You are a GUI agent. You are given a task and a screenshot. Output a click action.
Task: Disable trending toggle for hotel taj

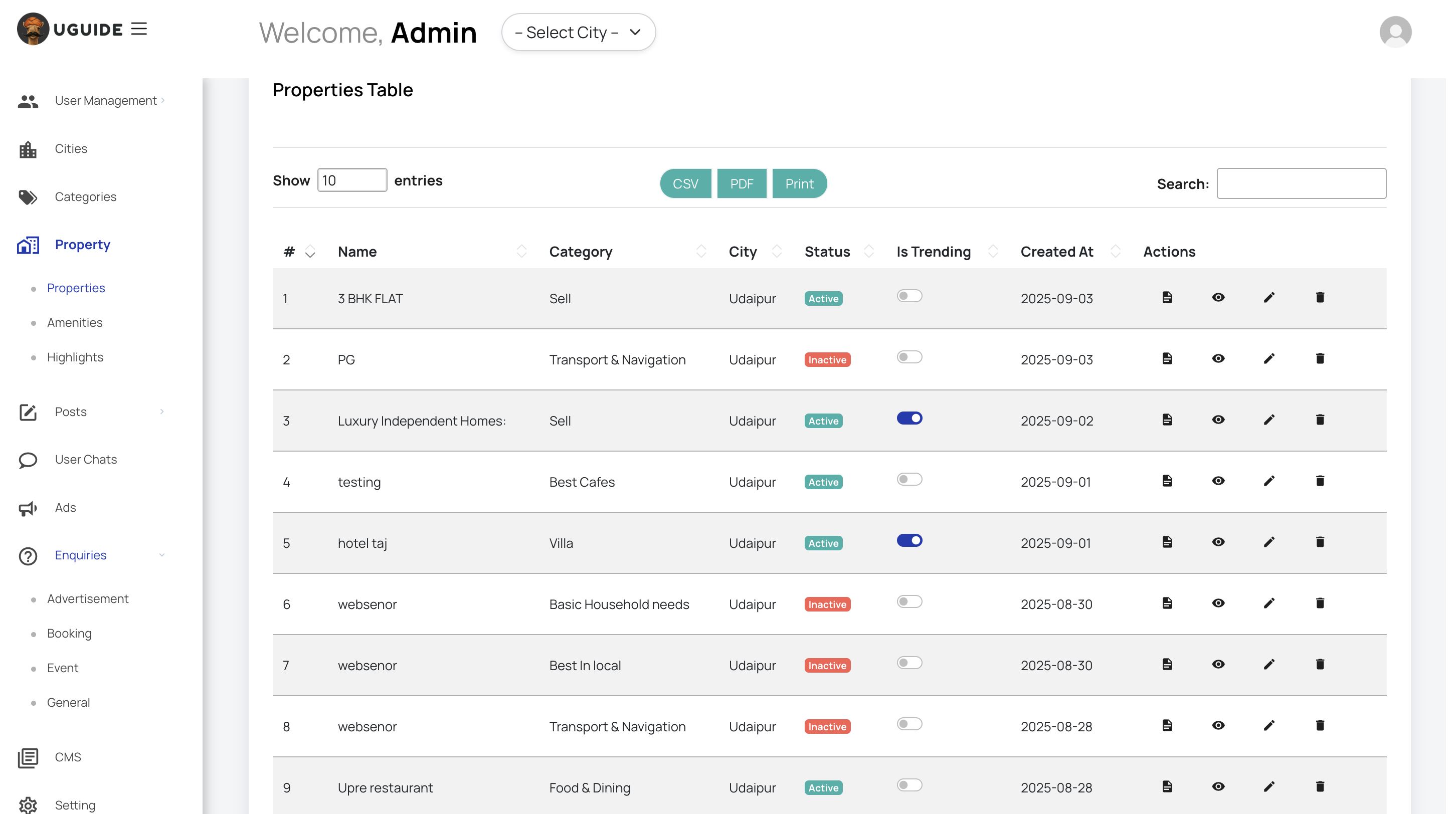(909, 541)
